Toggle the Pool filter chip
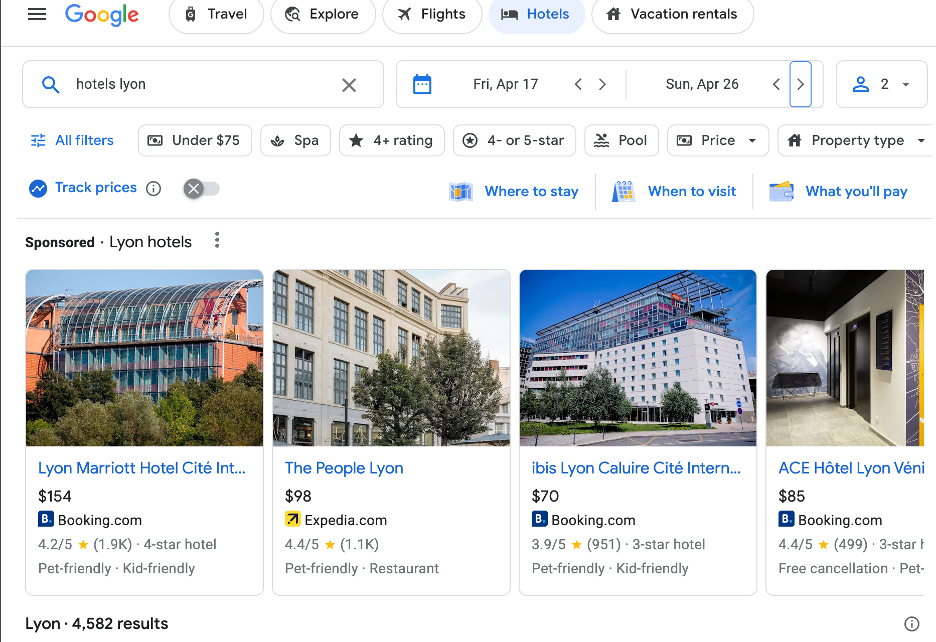 point(621,140)
